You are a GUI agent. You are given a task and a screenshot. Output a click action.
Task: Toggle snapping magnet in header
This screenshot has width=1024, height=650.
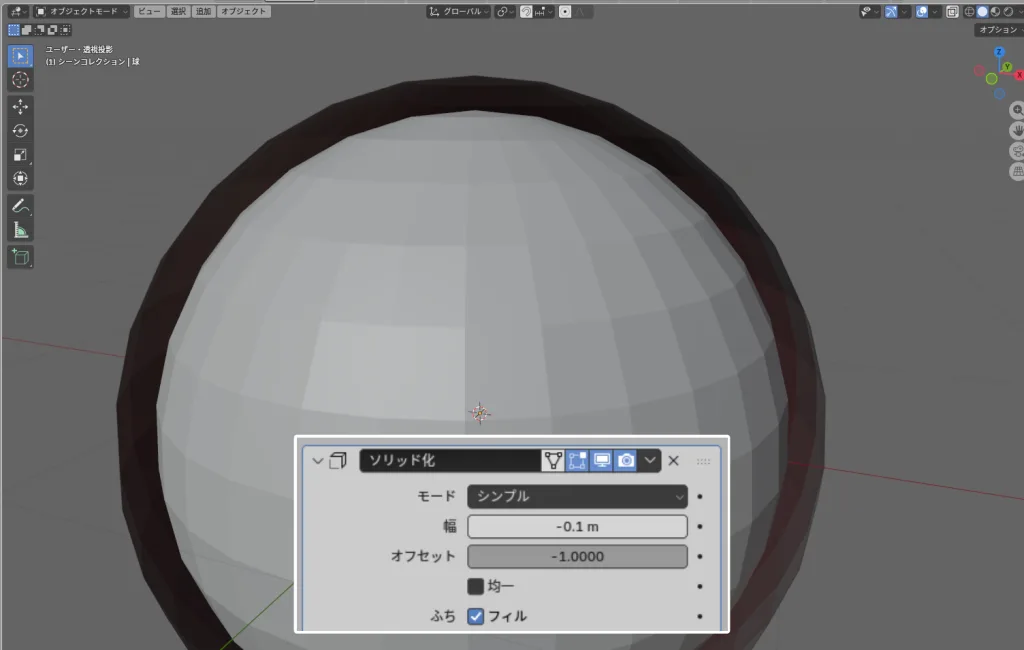point(526,12)
